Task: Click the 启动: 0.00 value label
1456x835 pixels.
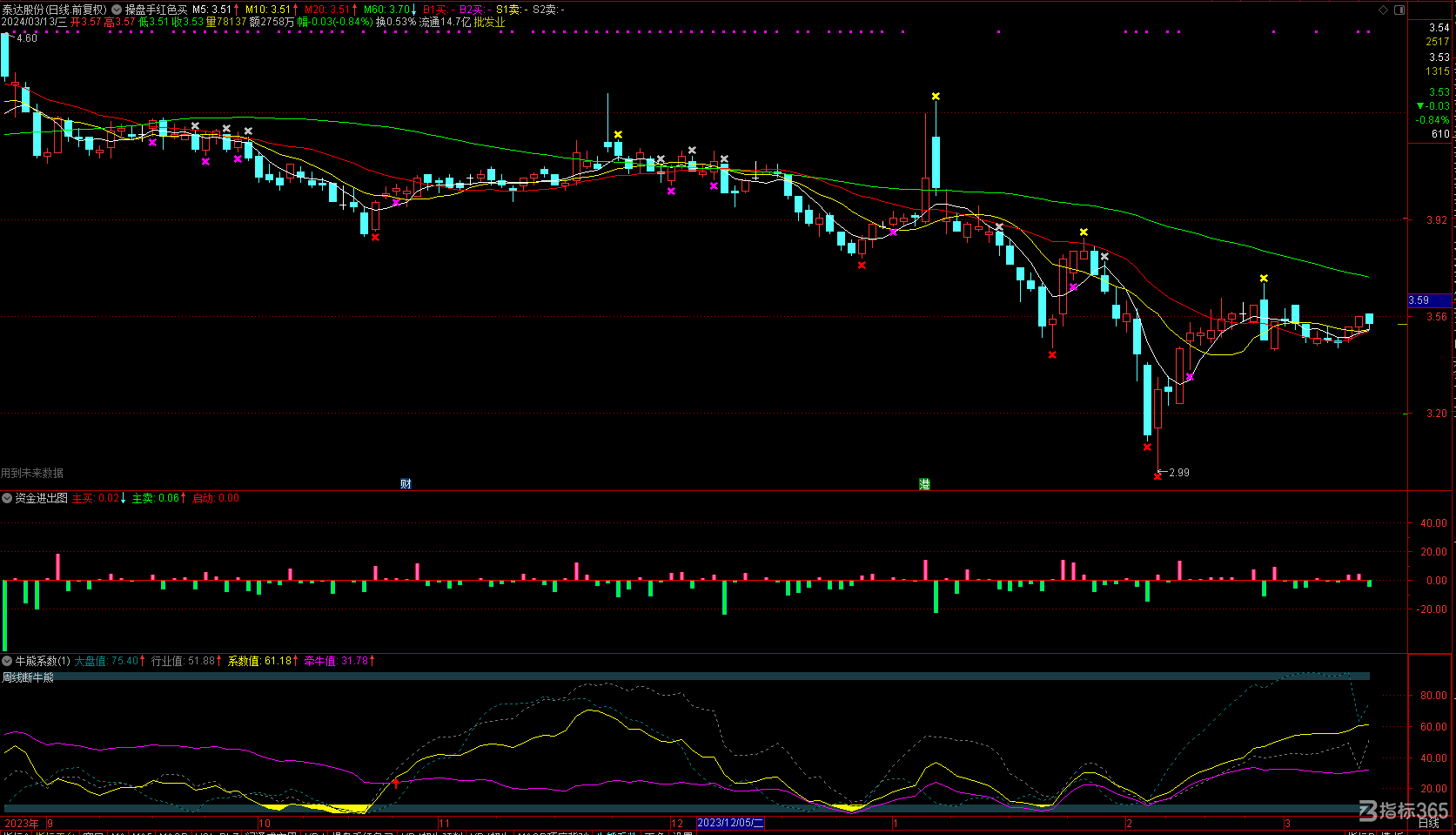Action: pos(215,498)
